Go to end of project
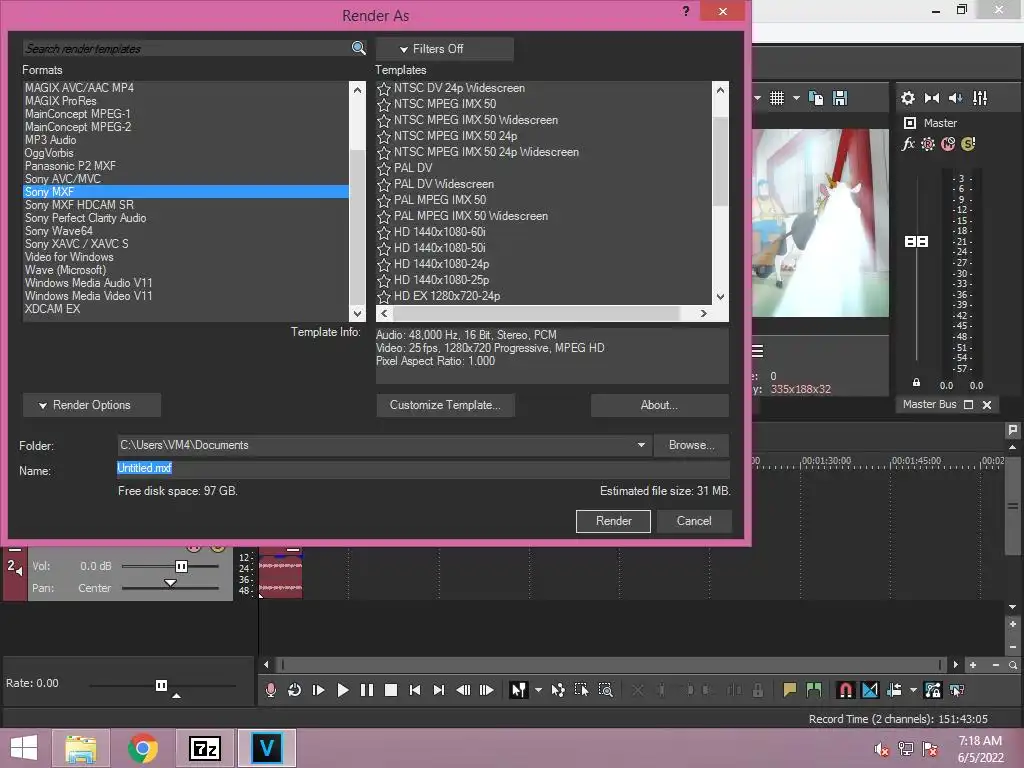The height and width of the screenshot is (768, 1024). [x=439, y=690]
